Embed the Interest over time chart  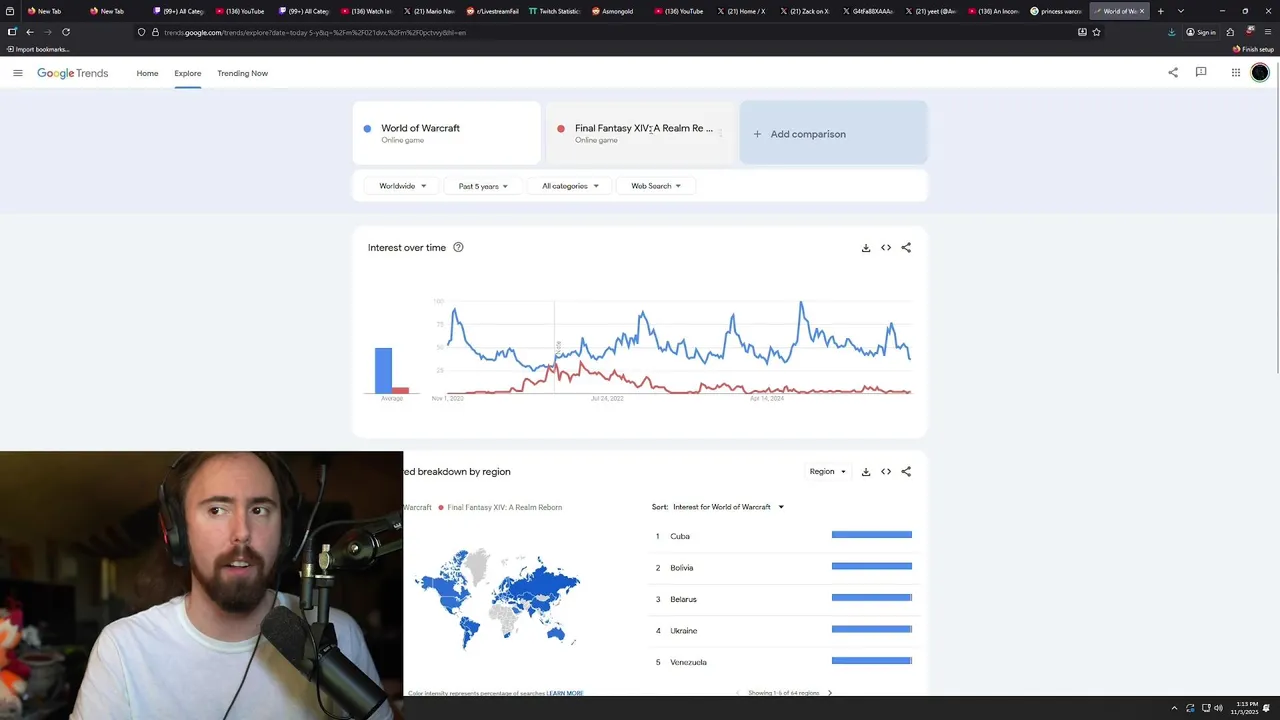[886, 248]
